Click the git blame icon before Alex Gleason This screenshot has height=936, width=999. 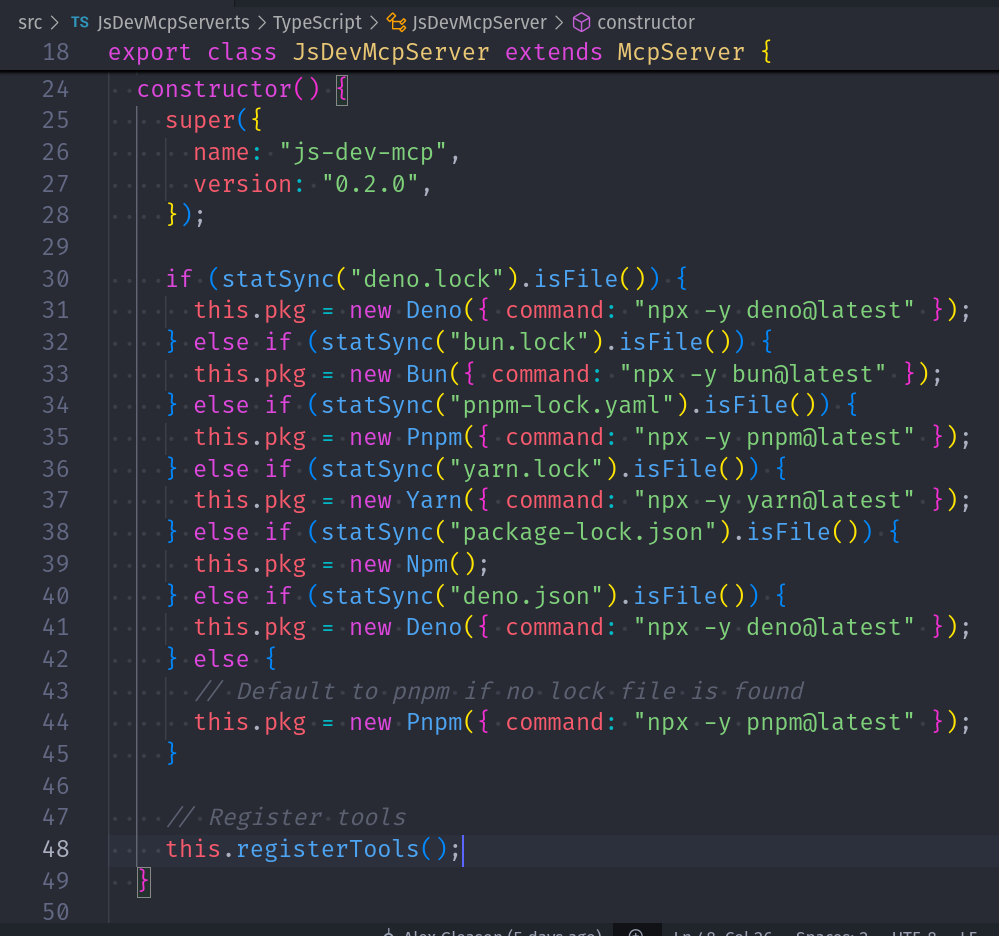[x=389, y=932]
